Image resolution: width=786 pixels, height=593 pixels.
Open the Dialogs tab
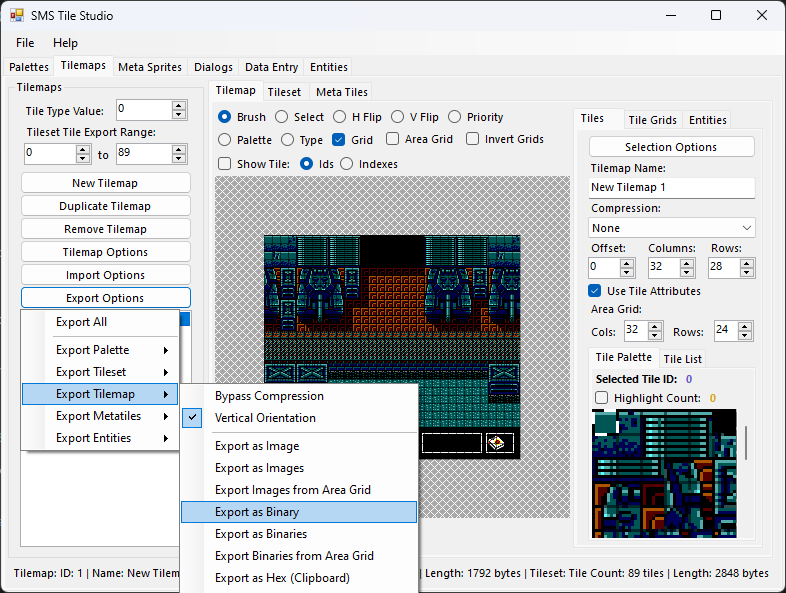coord(214,67)
